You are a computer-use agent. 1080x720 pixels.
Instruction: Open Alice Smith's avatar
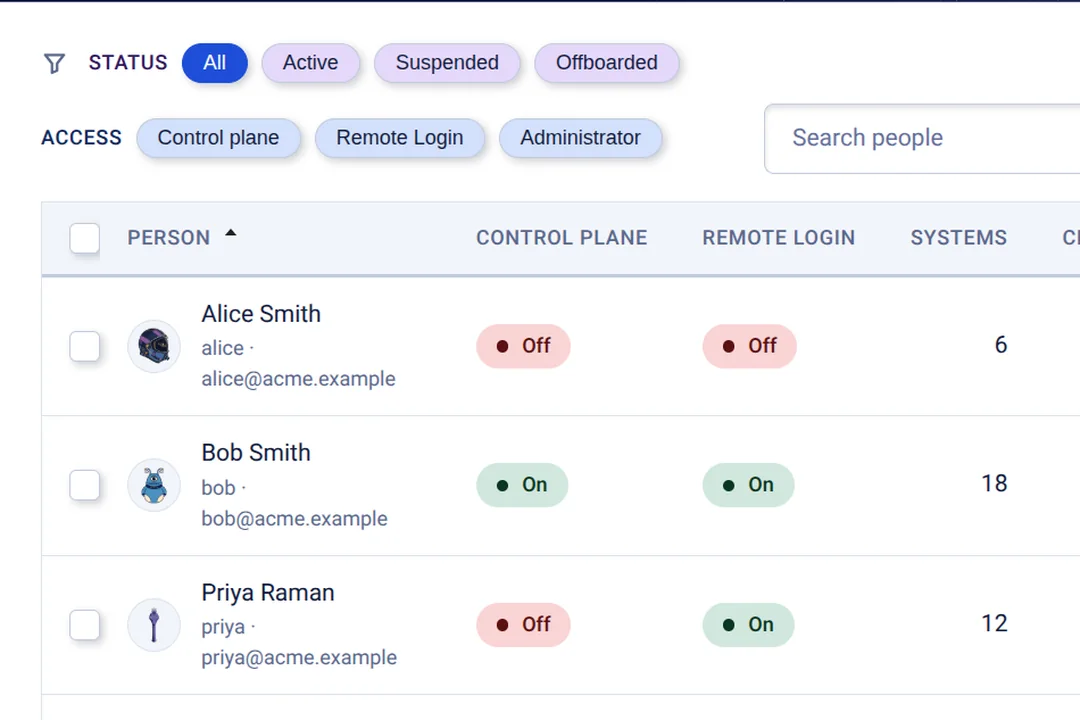pos(154,346)
